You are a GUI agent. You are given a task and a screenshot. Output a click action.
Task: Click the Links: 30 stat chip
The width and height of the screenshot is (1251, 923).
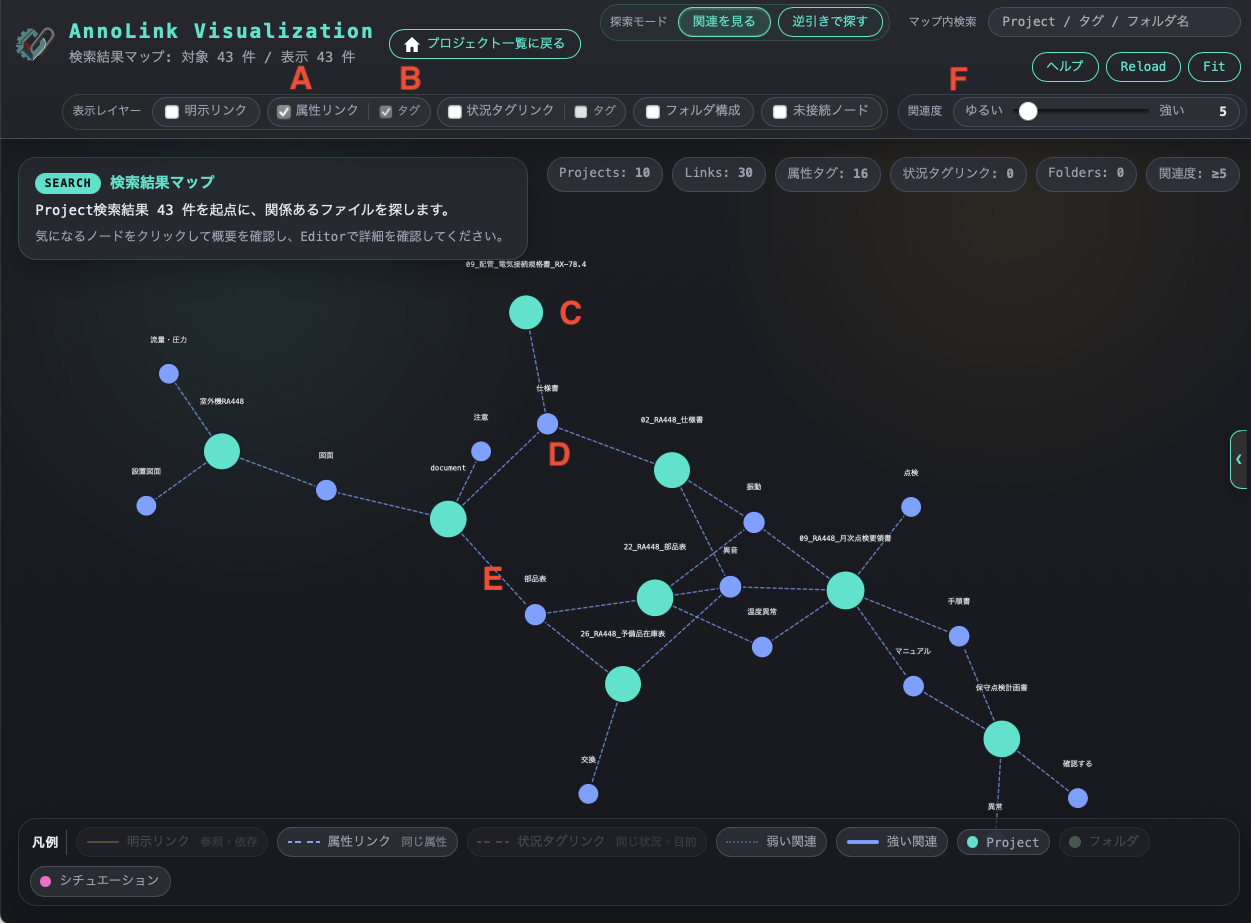[x=719, y=173]
